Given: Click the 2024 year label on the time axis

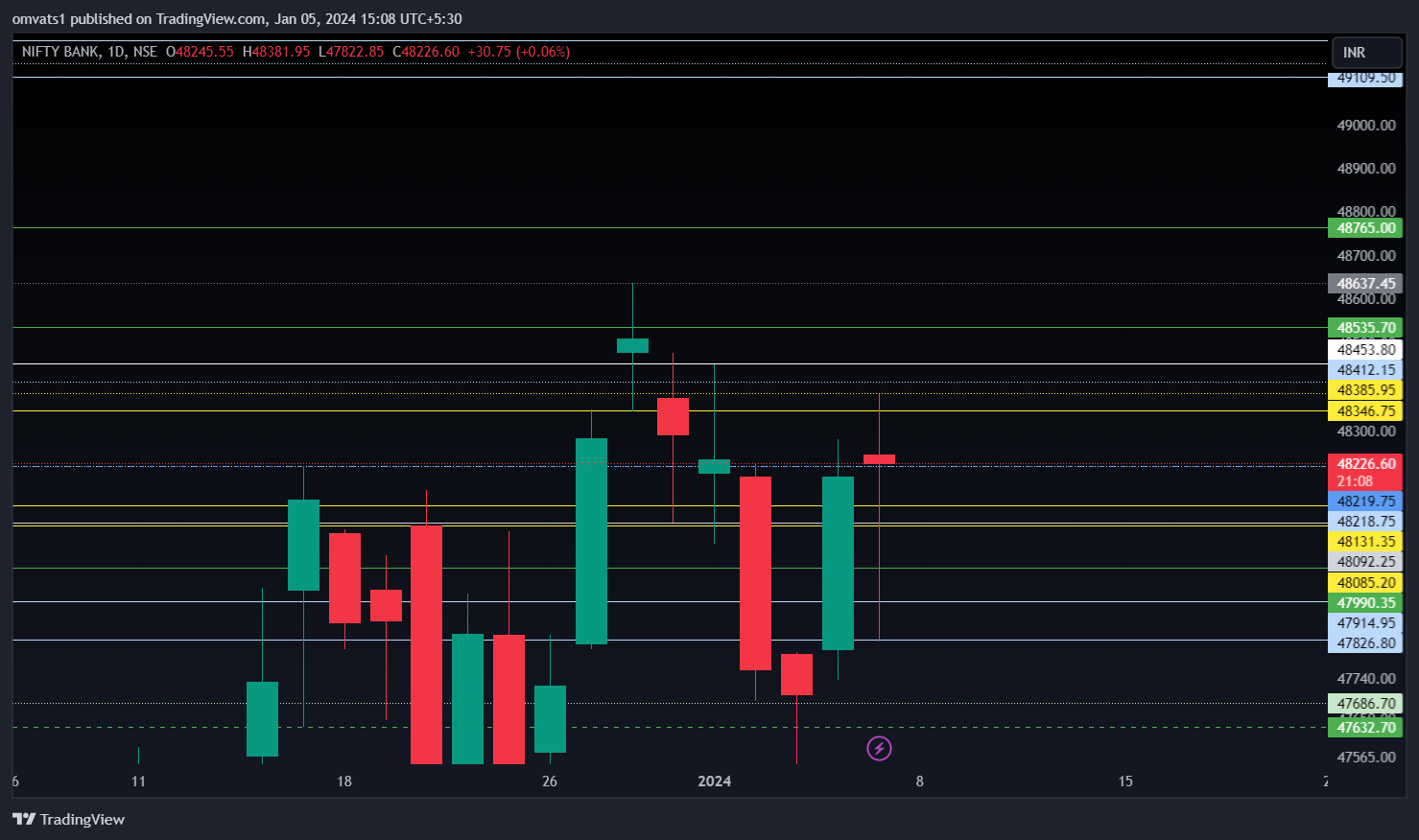Looking at the screenshot, I should (x=715, y=782).
